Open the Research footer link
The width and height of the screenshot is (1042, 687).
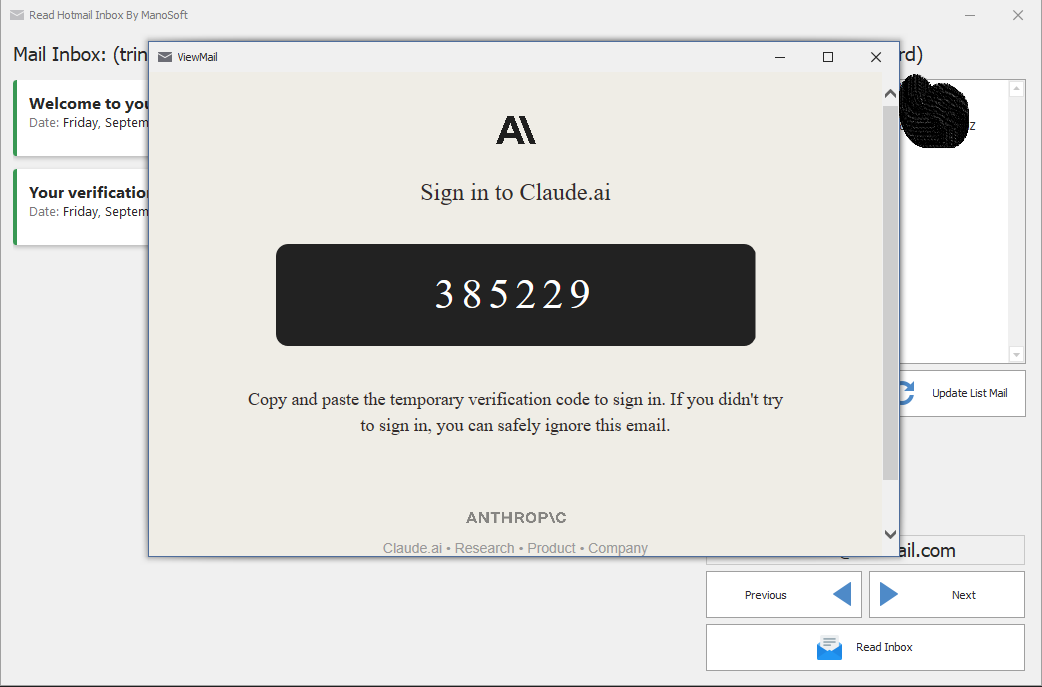pyautogui.click(x=484, y=548)
